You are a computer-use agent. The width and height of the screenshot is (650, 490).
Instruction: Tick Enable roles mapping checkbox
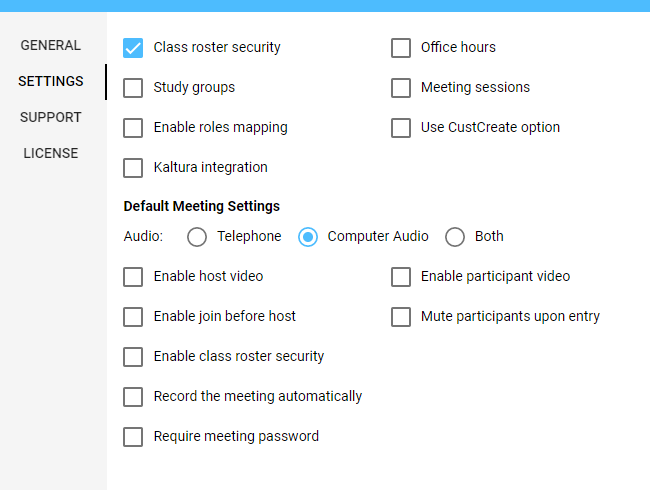click(133, 127)
